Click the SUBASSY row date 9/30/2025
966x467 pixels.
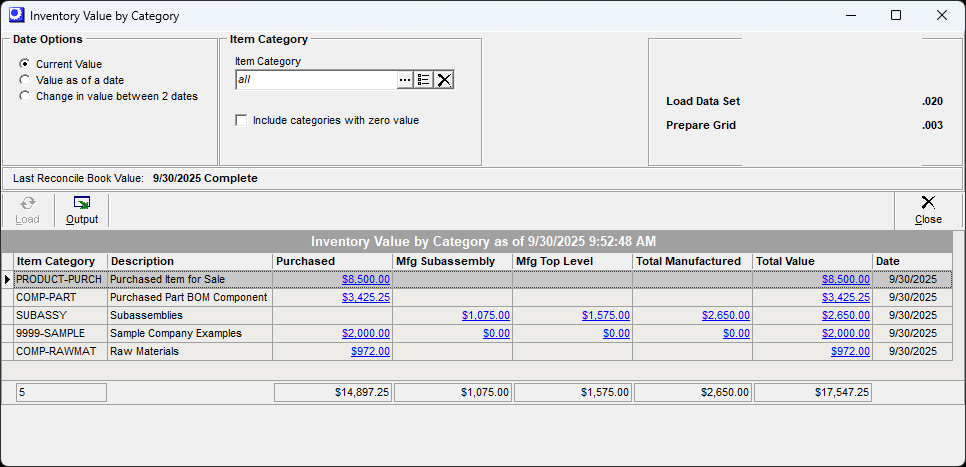912,315
